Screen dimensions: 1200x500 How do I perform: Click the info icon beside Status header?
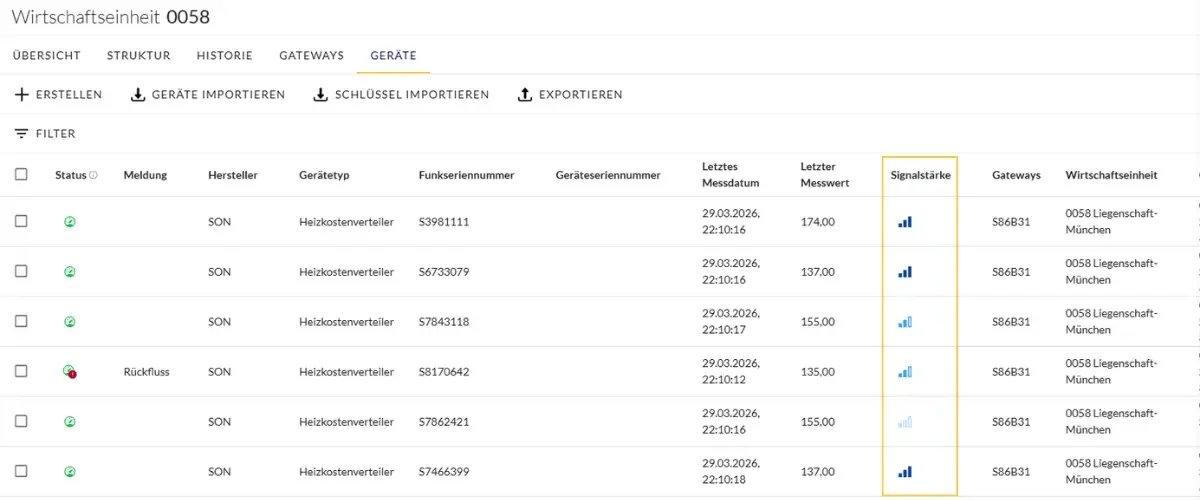[x=93, y=175]
